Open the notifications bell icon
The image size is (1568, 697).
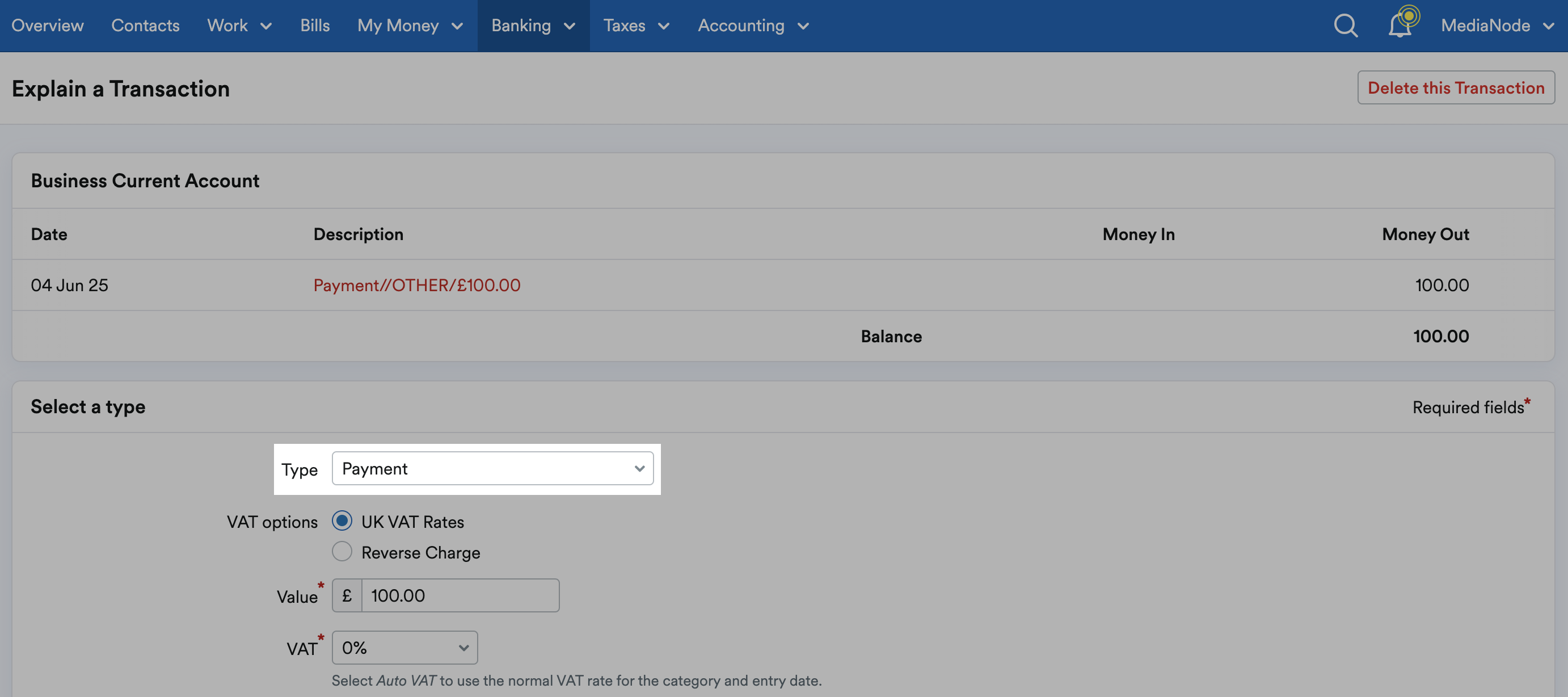tap(1400, 26)
